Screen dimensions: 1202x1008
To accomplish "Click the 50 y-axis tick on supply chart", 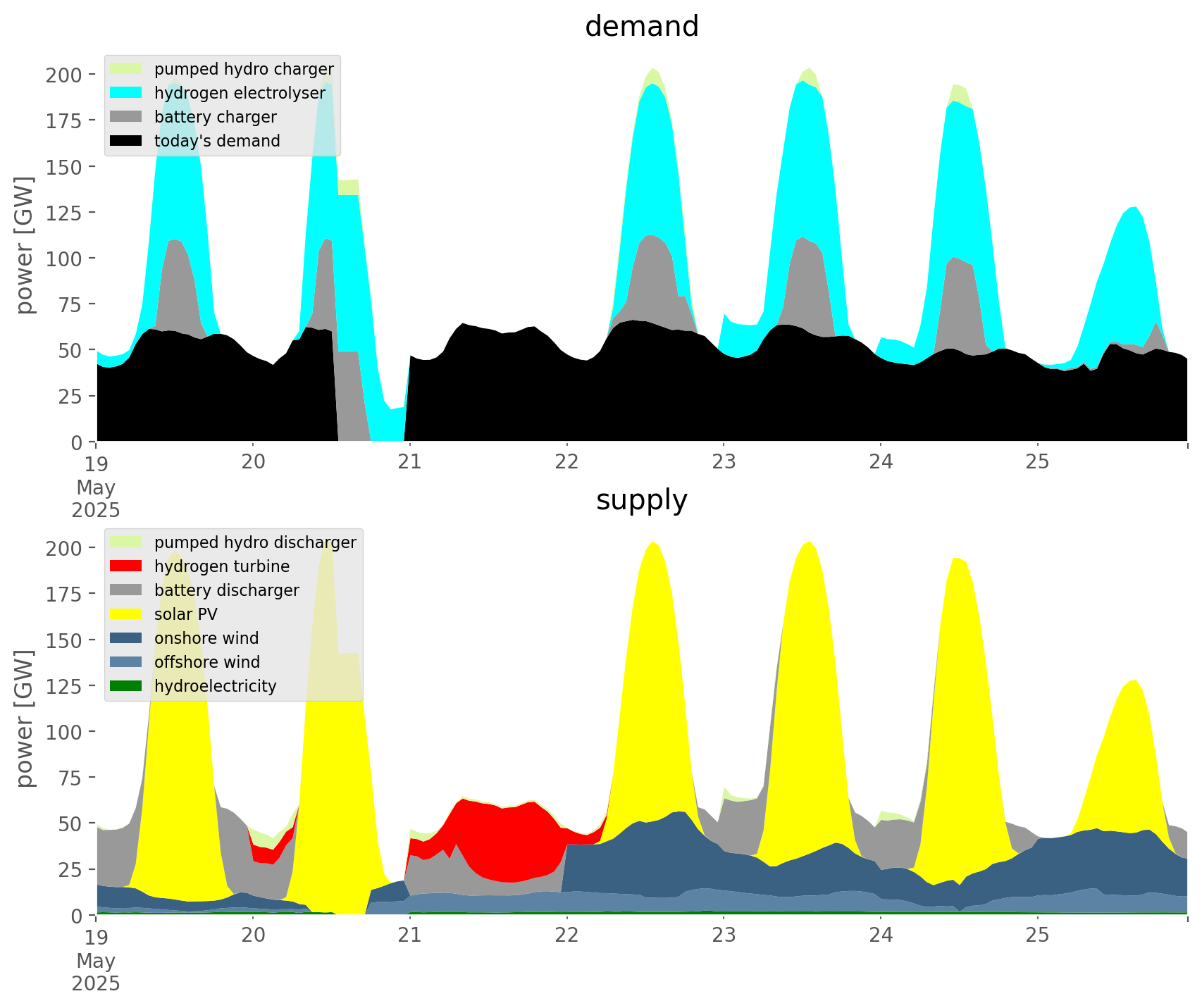I will click(x=70, y=823).
